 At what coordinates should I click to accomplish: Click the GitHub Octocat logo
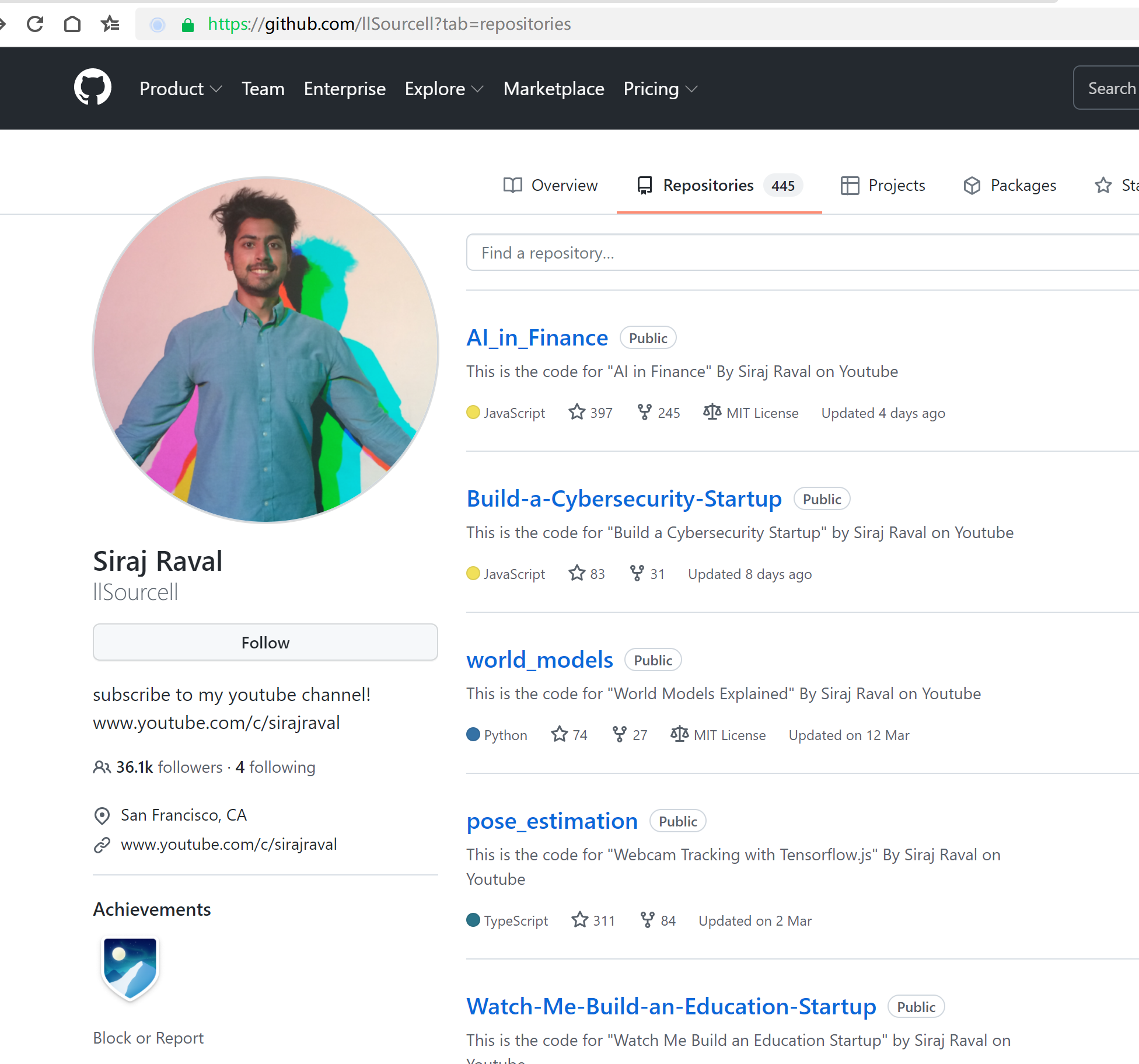92,88
